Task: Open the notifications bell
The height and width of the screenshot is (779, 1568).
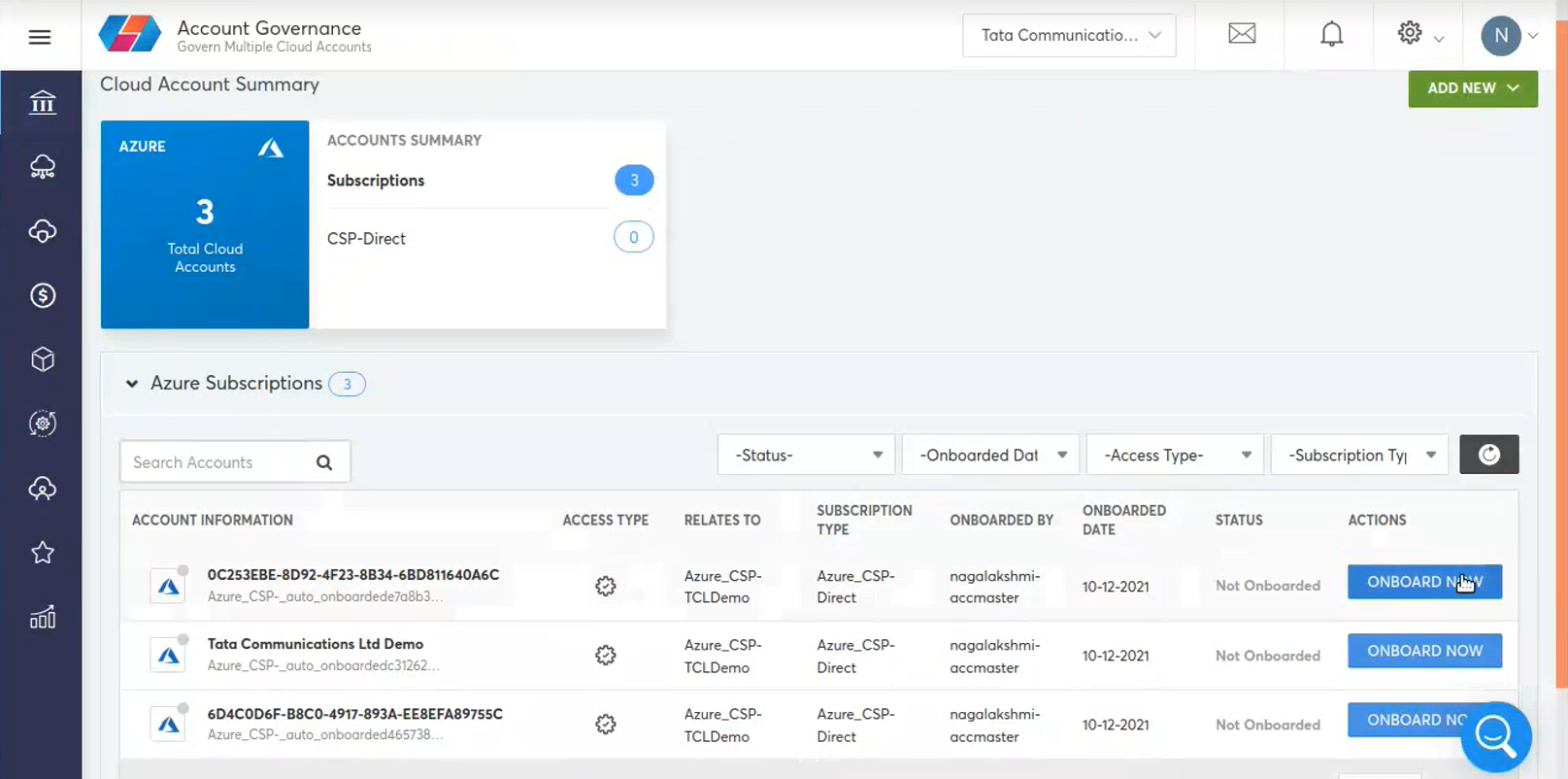Action: pyautogui.click(x=1331, y=34)
